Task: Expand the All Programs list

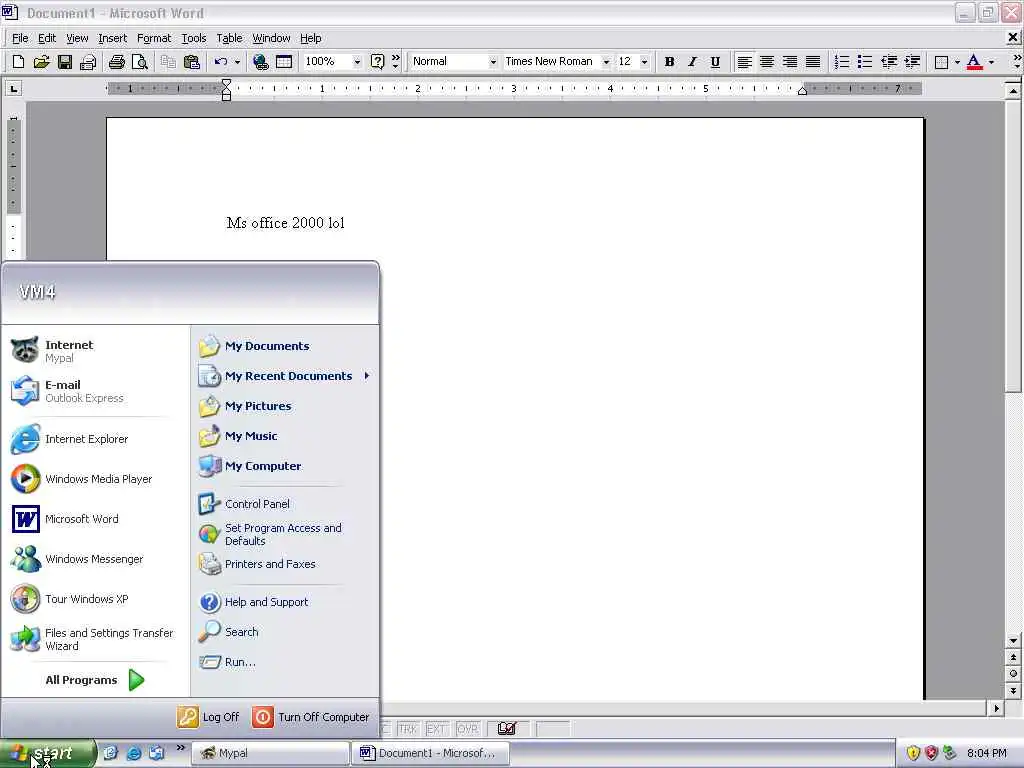Action: [x=96, y=680]
